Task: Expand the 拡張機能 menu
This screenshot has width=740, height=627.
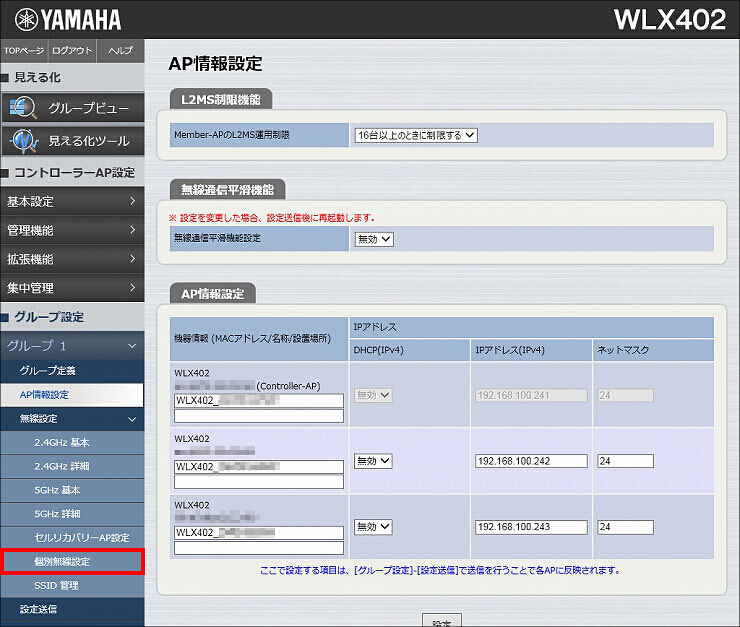Action: coord(72,259)
